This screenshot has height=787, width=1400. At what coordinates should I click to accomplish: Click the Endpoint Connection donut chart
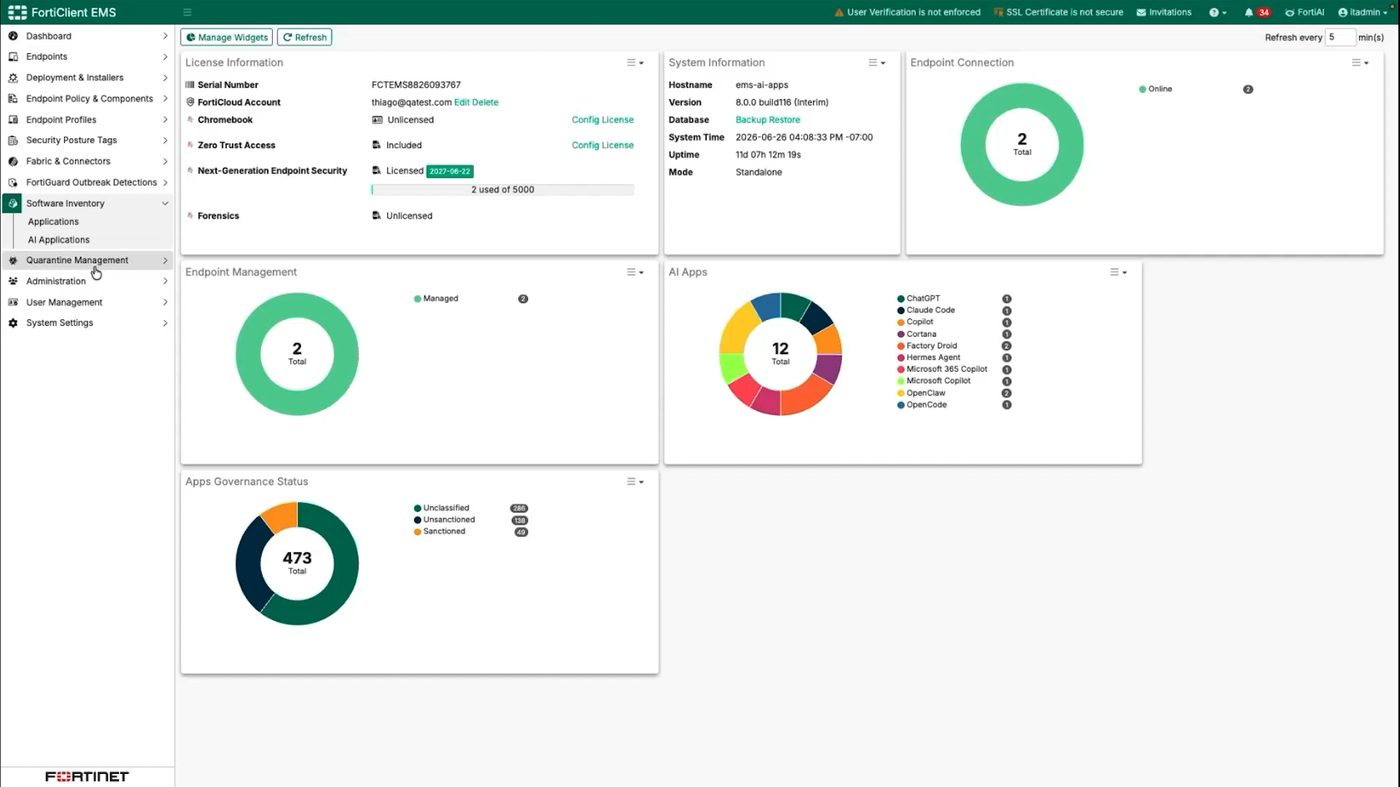[1022, 145]
